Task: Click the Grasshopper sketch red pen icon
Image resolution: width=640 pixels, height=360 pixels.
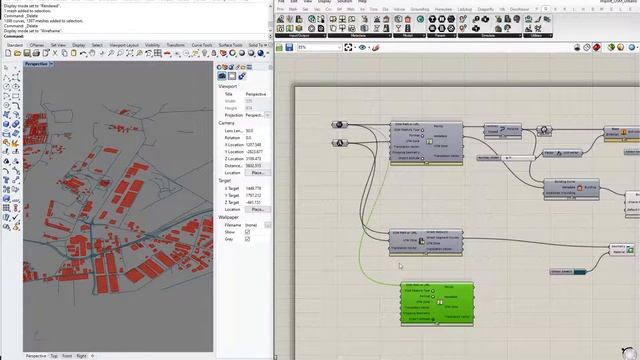Action: (376, 48)
